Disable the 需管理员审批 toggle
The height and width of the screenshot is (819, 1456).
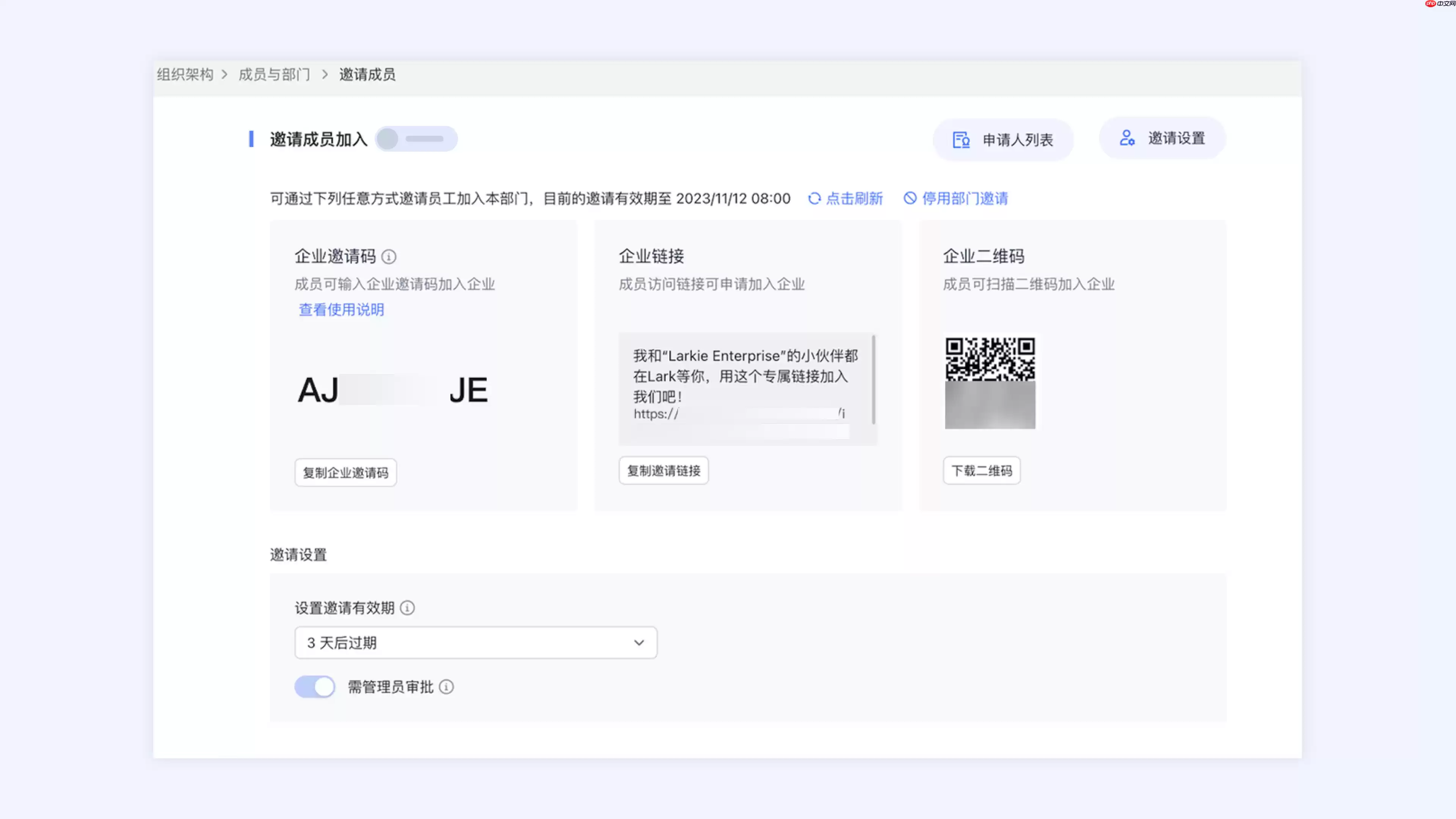click(314, 686)
